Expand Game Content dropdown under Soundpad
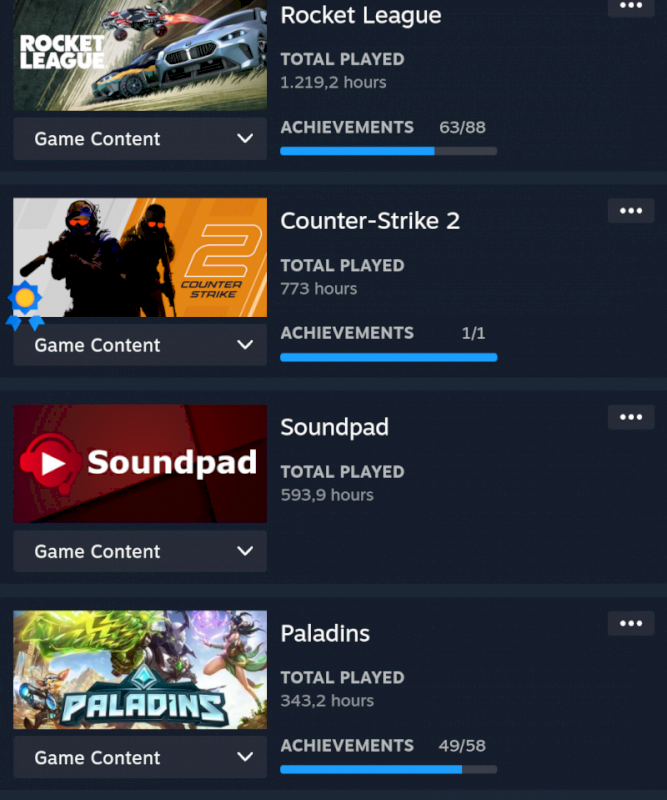The height and width of the screenshot is (800, 667). [x=140, y=552]
